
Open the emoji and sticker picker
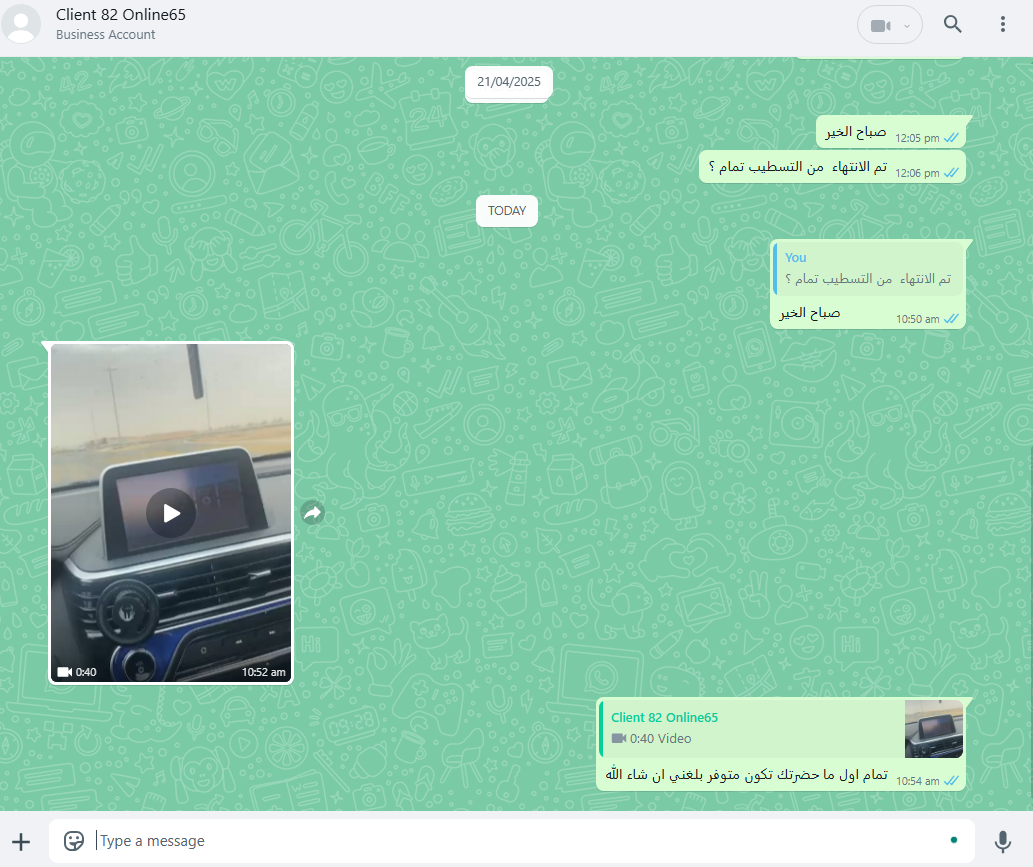pos(74,841)
